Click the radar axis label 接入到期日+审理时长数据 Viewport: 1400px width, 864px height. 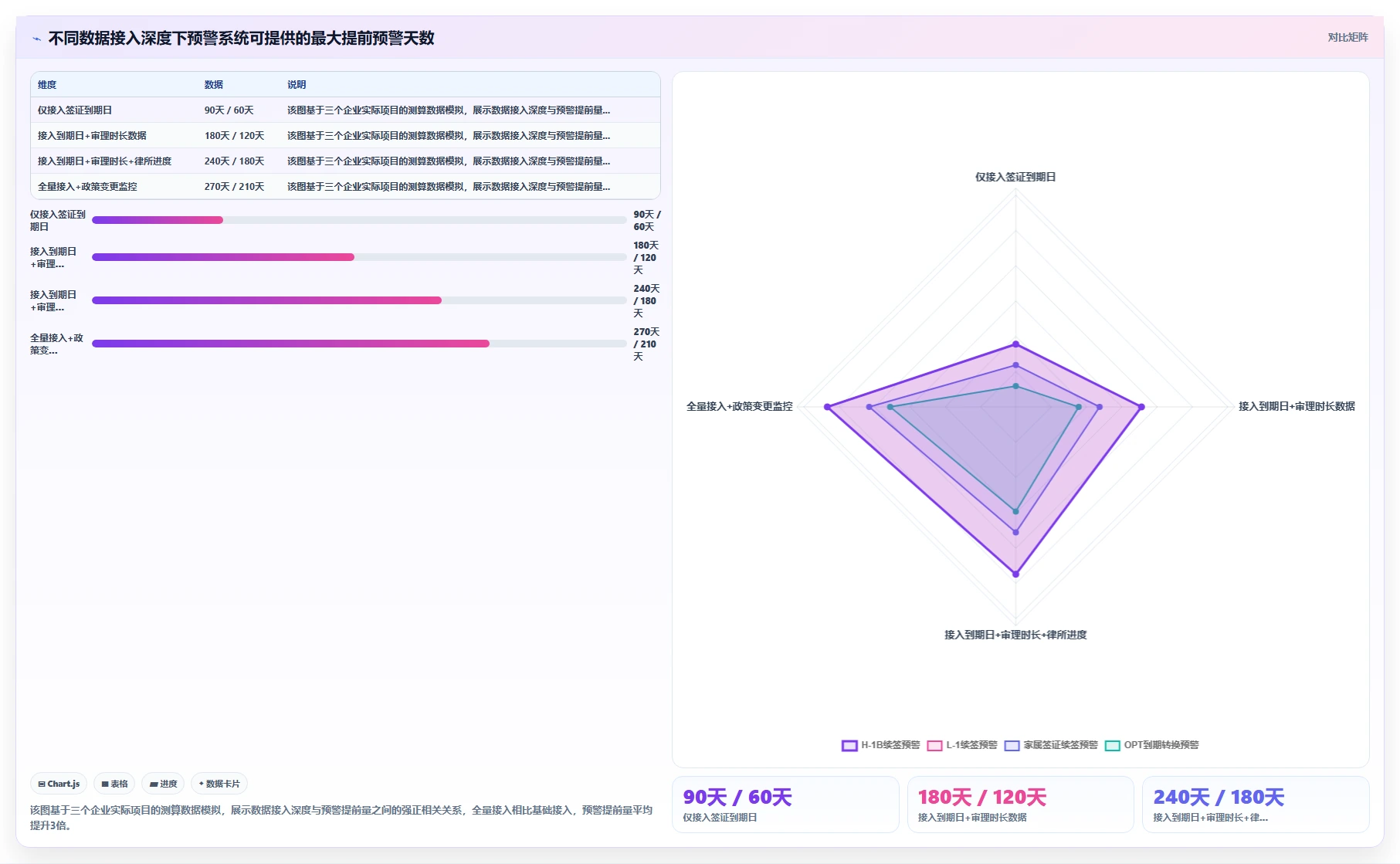1297,406
